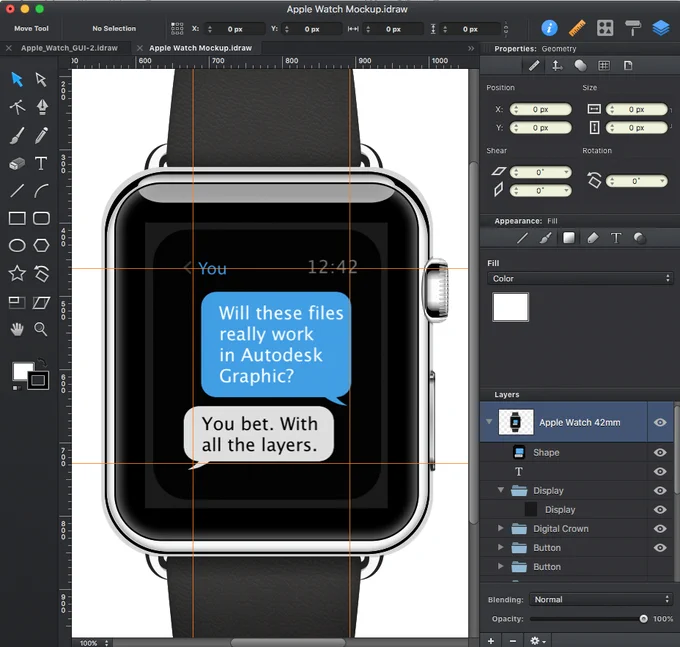Click the toolbox foreground fill swatch
680x647 pixels.
[x=23, y=371]
